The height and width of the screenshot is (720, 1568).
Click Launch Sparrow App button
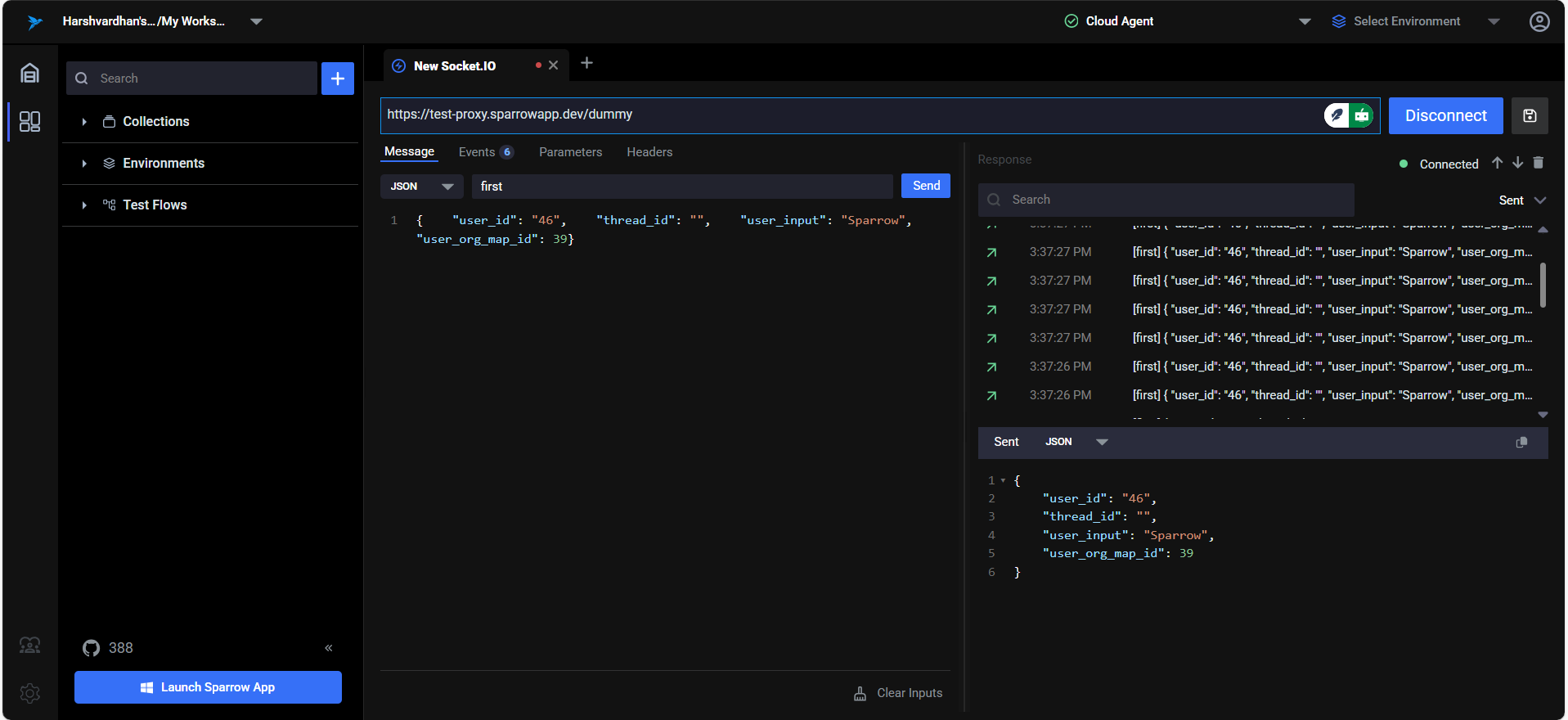pyautogui.click(x=208, y=687)
